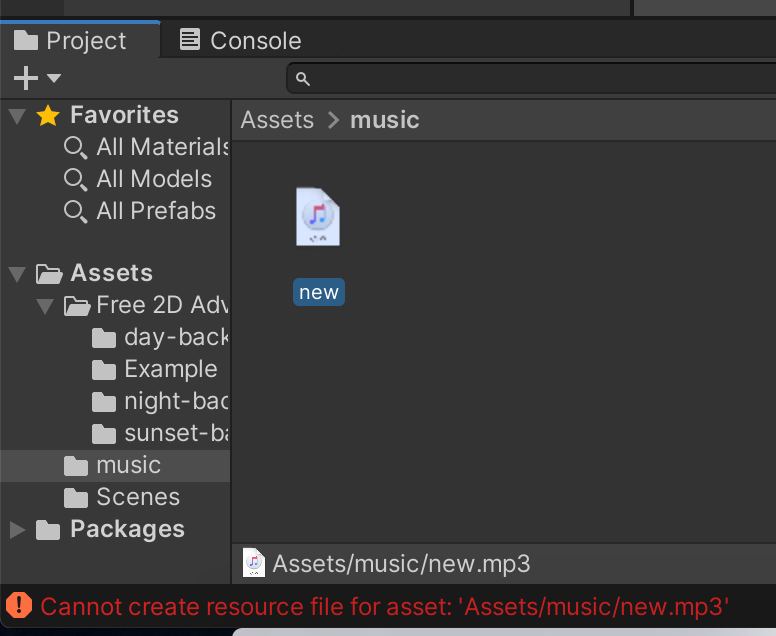Click the search magnifier icon in search bar

(x=303, y=79)
